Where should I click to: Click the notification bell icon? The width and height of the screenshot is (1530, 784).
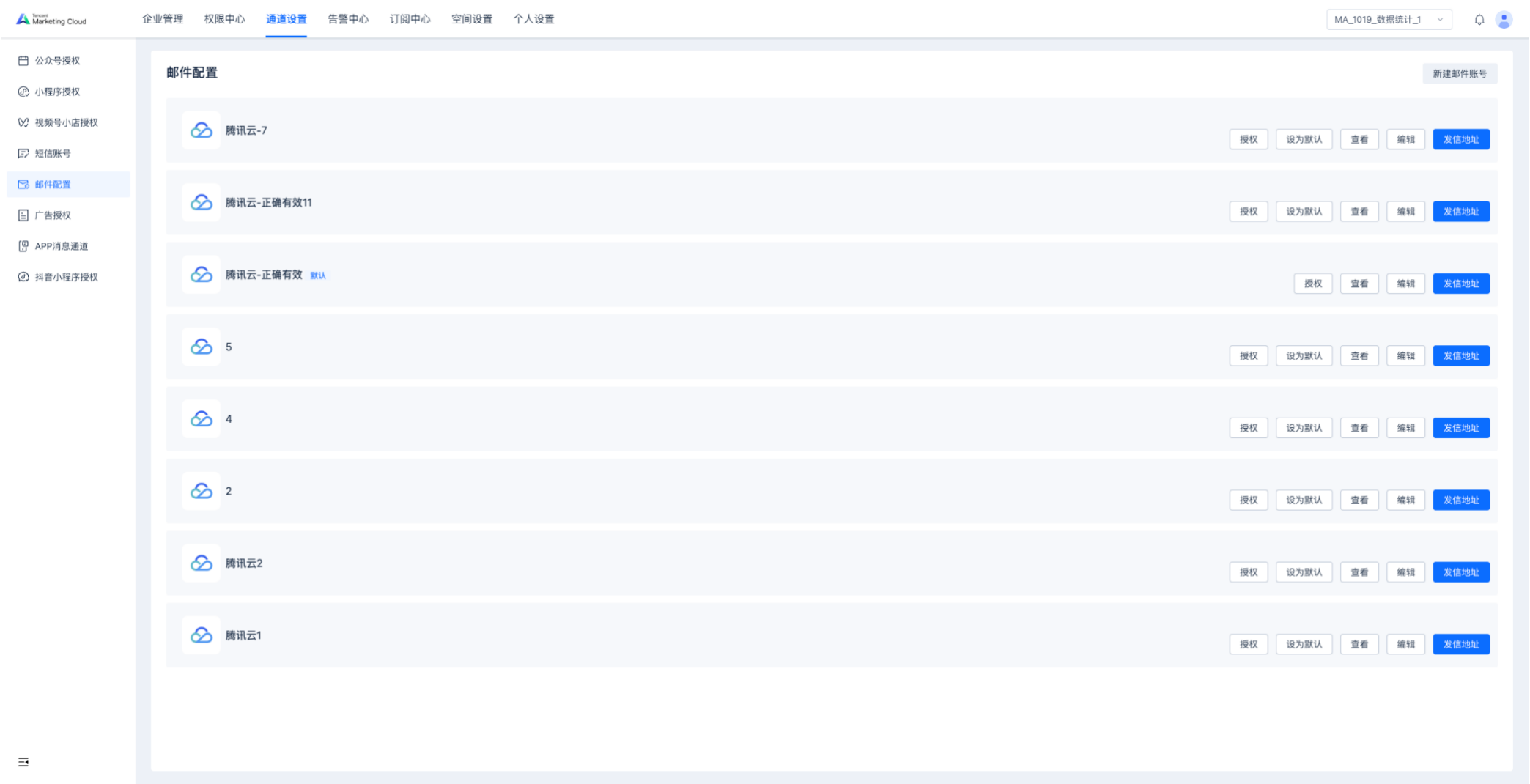(1479, 20)
